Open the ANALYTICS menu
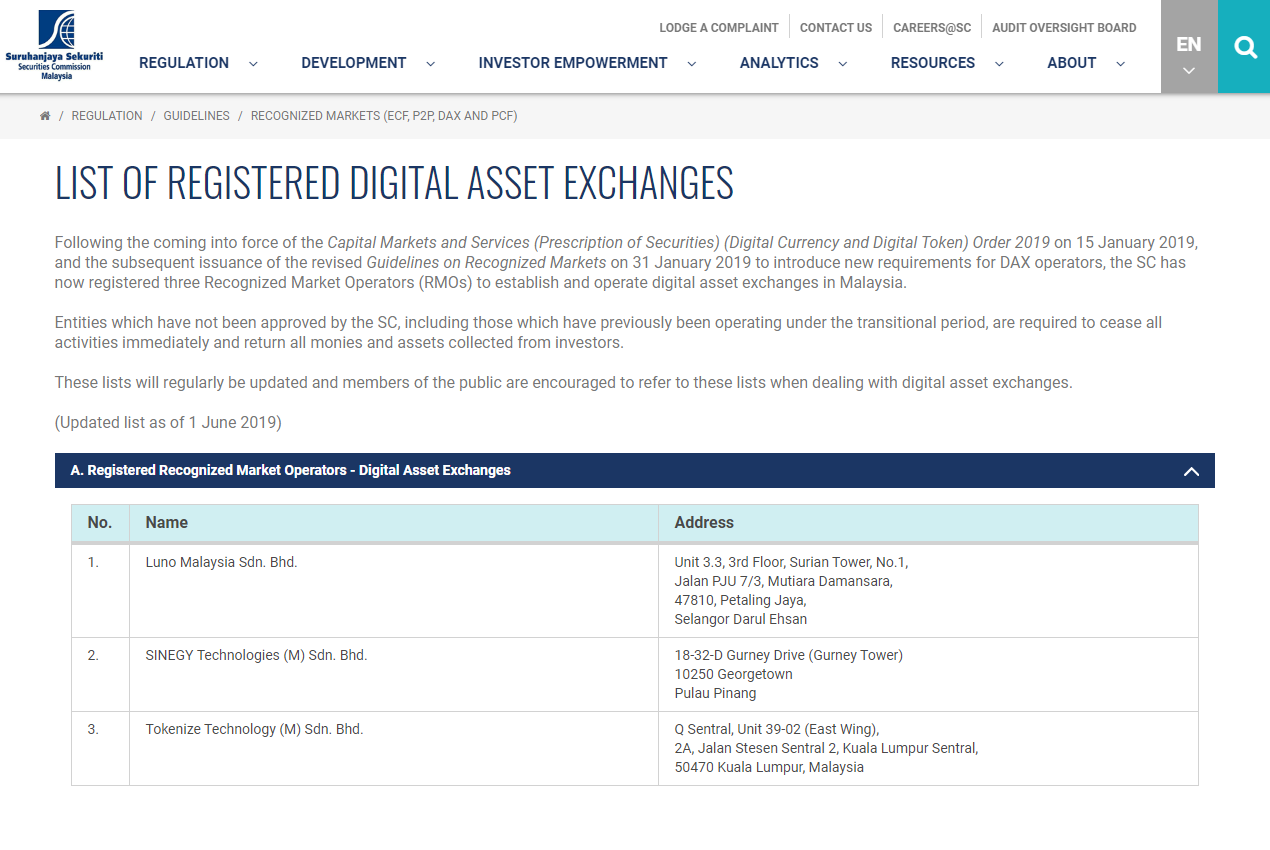 [x=779, y=63]
